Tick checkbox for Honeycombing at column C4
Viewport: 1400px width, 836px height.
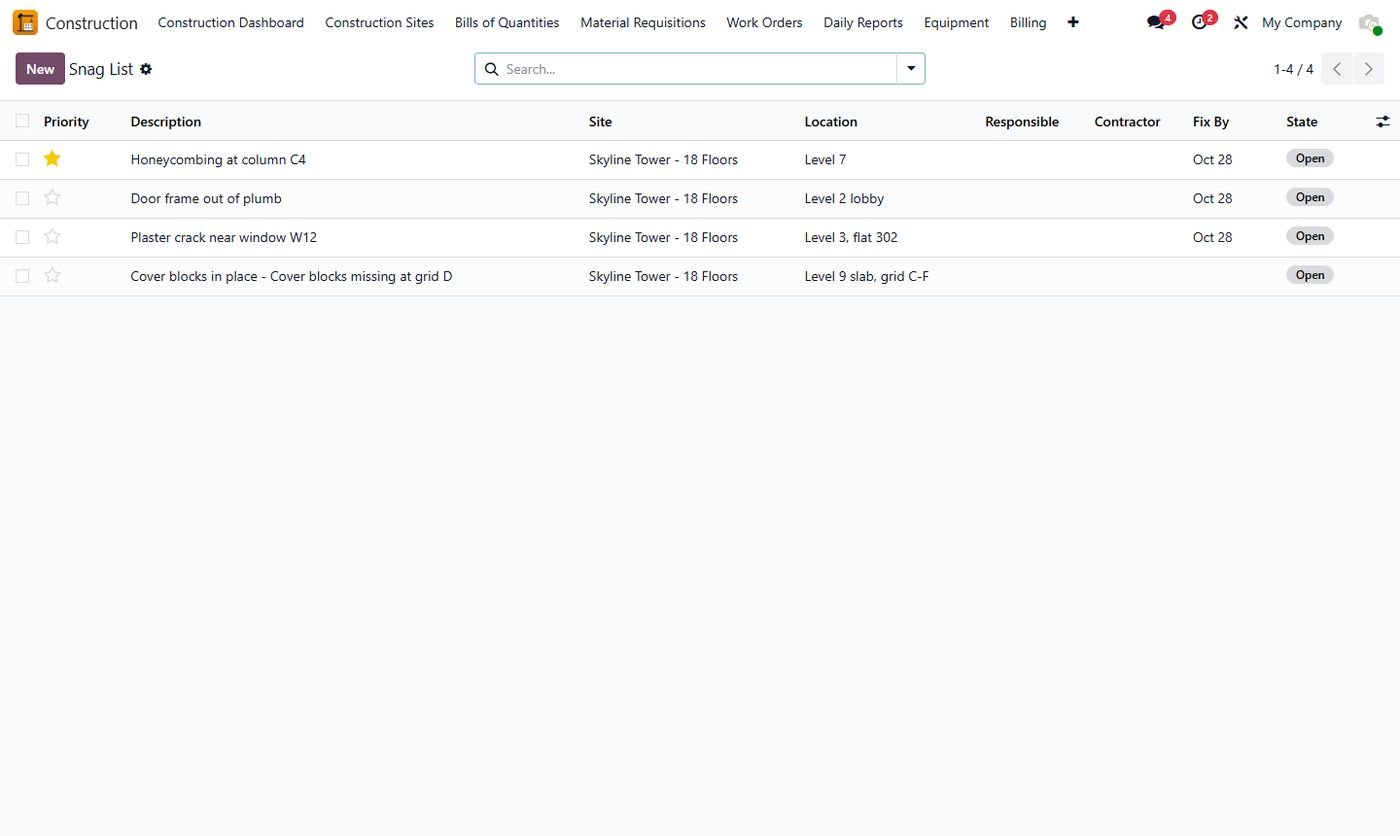point(22,159)
